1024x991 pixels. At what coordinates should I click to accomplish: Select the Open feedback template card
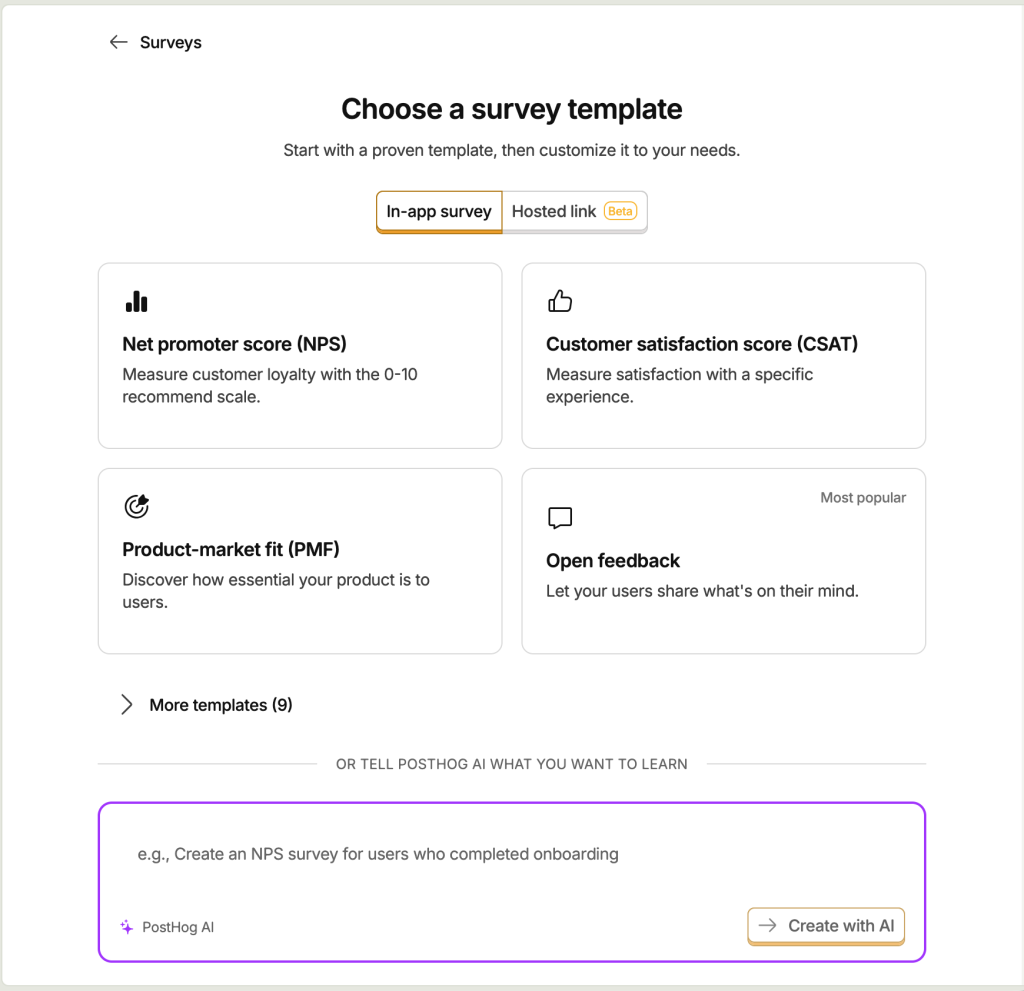(724, 561)
